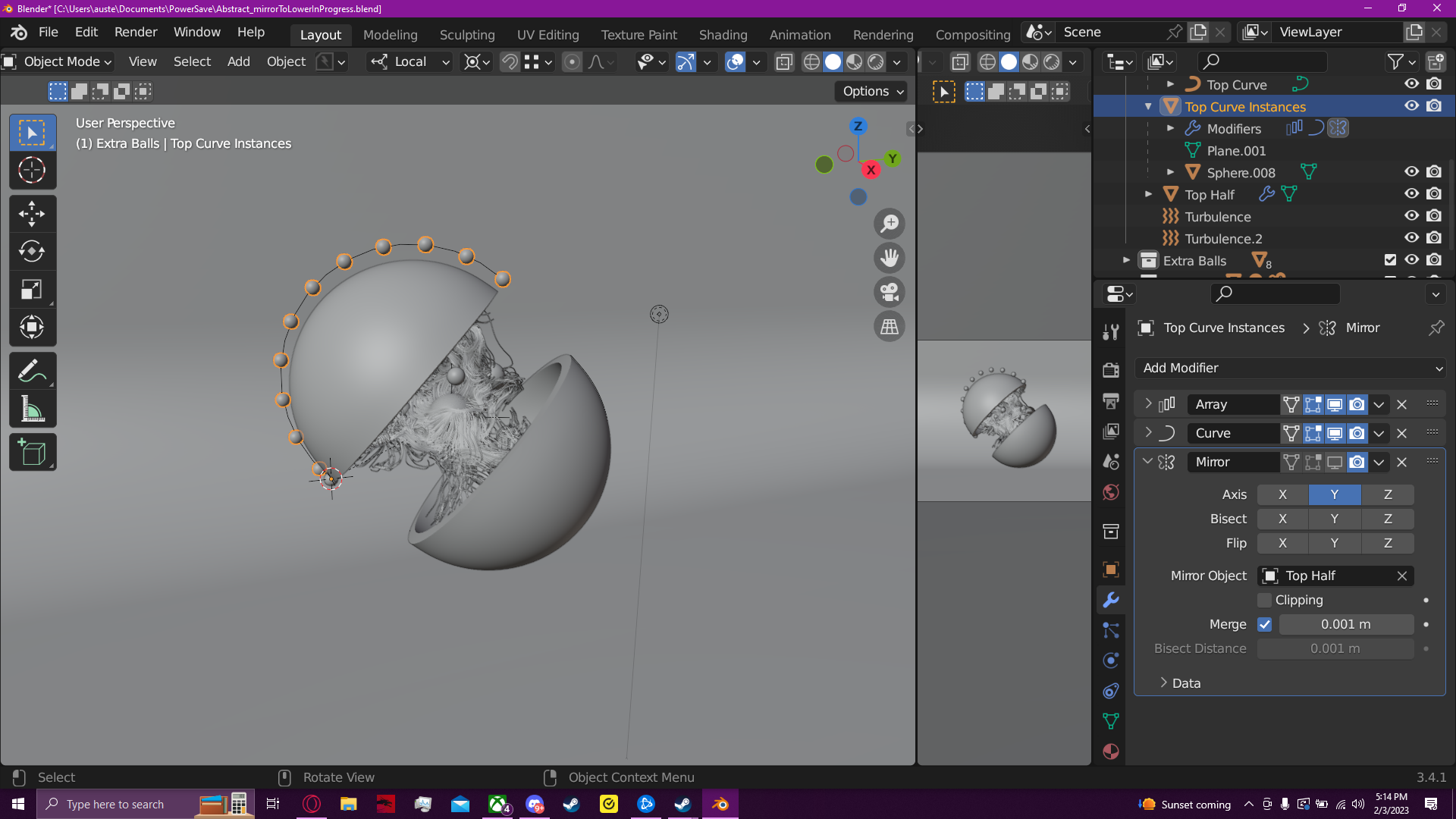The image size is (1456, 819).
Task: Click the Merge distance value field
Action: (x=1346, y=624)
